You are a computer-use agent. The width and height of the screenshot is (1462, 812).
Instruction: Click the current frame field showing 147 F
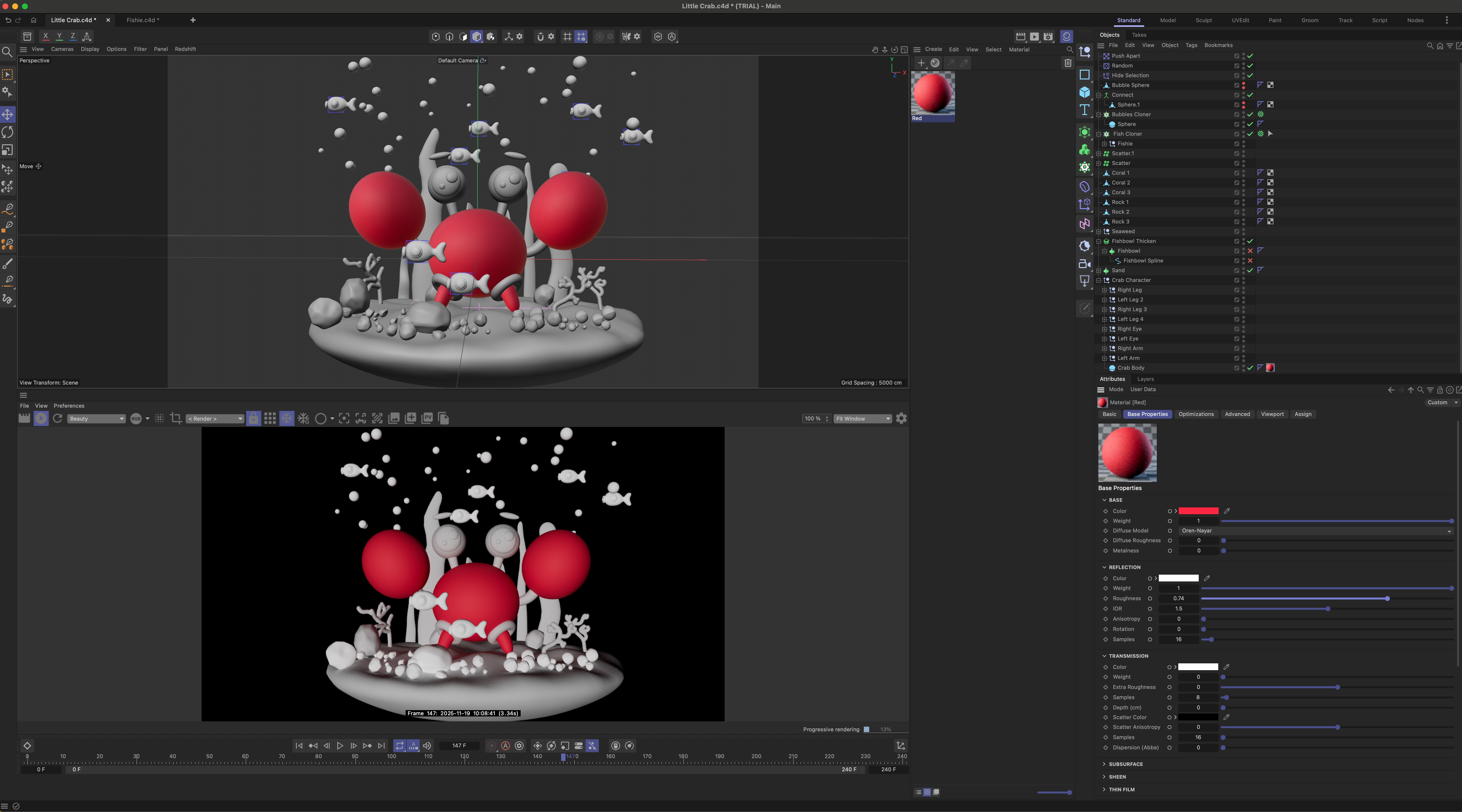459,746
